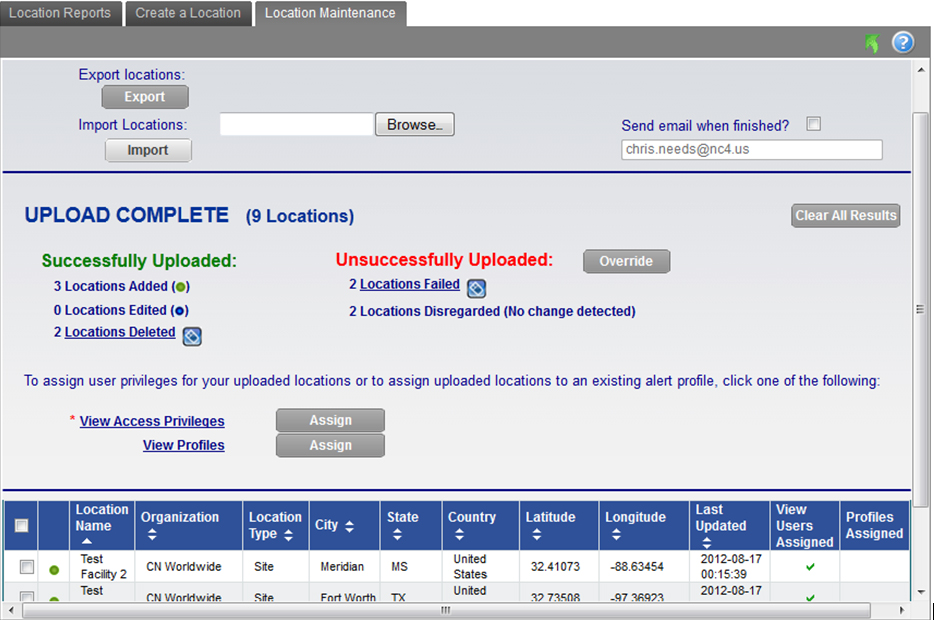
Task: Toggle City column sort arrows
Action: coord(349,526)
